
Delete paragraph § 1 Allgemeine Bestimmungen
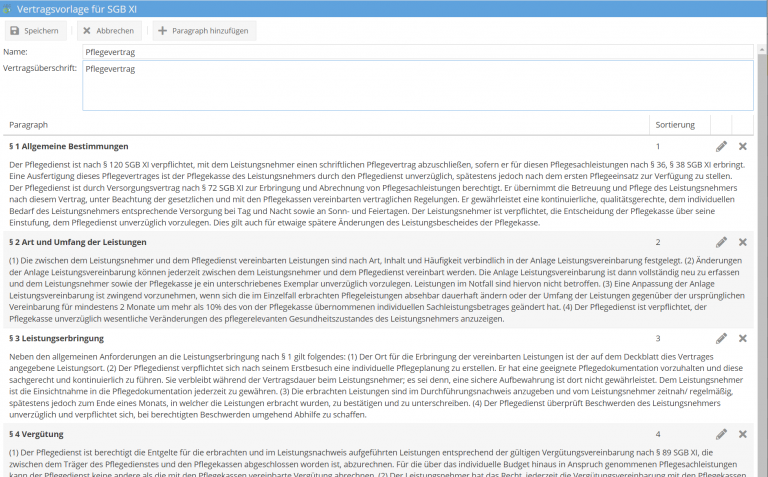coord(743,147)
